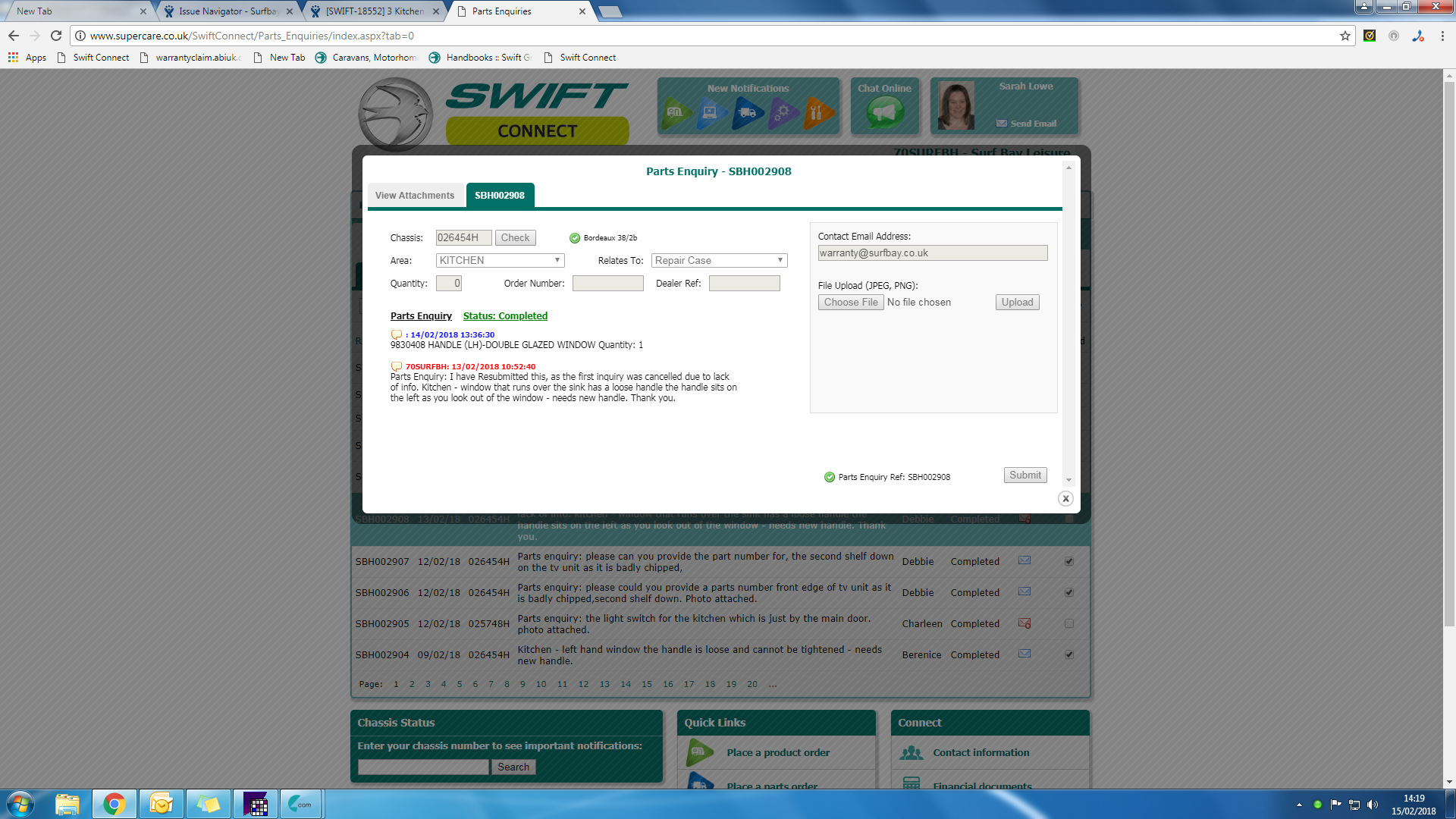Viewport: 1456px width, 819px height.
Task: Expand the Relates To Repair Case dropdown
Action: pyautogui.click(x=719, y=260)
